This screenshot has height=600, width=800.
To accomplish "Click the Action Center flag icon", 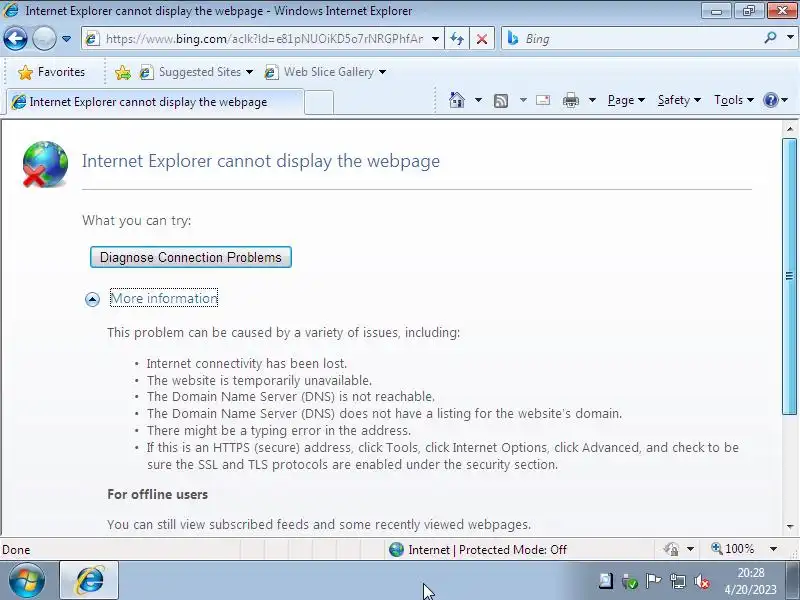I will click(x=653, y=581).
